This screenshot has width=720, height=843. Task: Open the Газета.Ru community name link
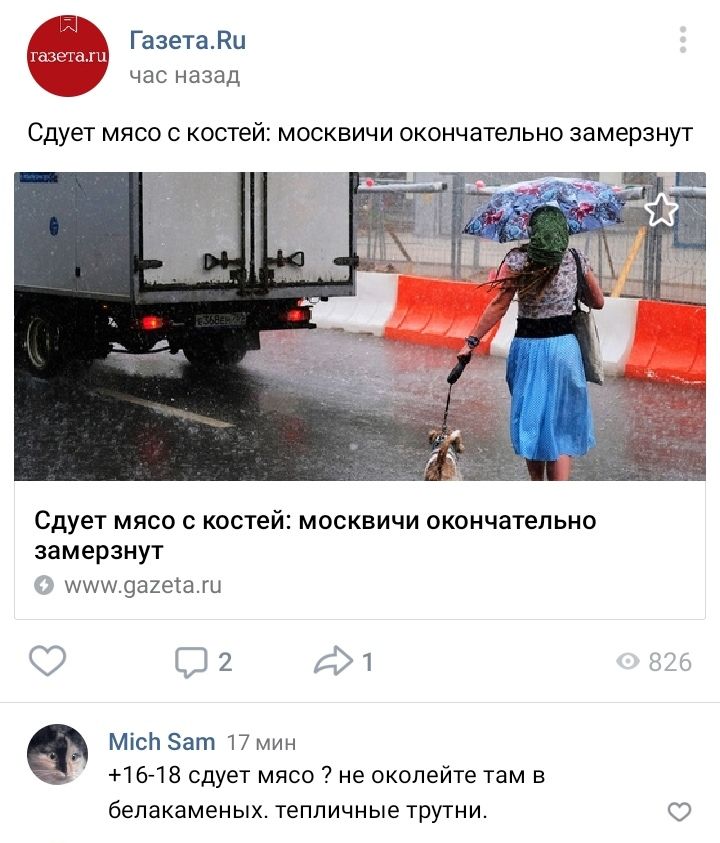tap(188, 40)
